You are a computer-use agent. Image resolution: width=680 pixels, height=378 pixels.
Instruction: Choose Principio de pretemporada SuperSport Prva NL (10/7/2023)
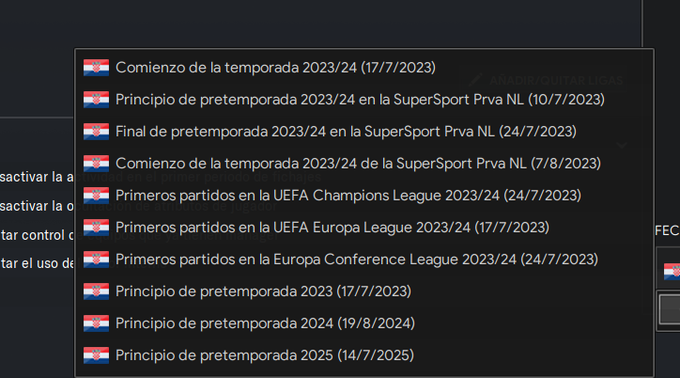[x=364, y=100]
